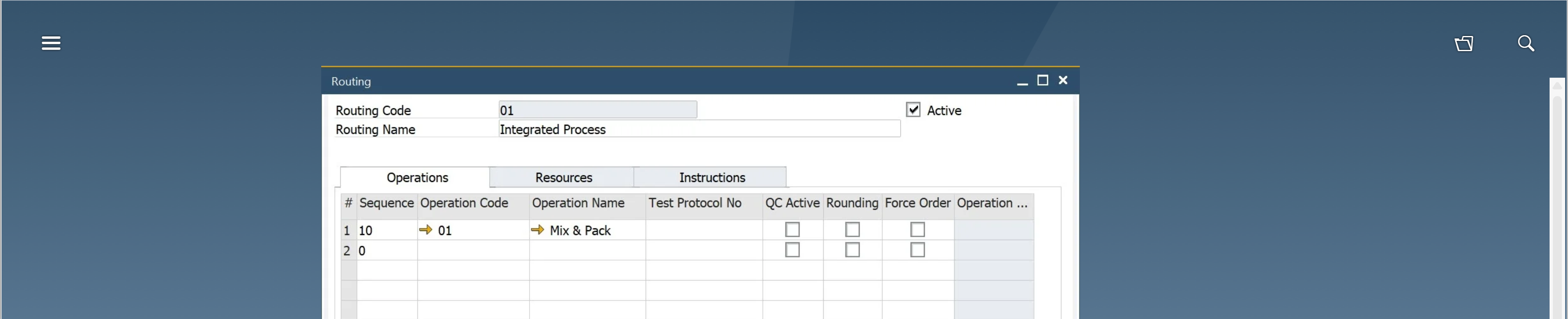Viewport: 1568px width, 319px height.
Task: Close the Routing window
Action: 1063,80
